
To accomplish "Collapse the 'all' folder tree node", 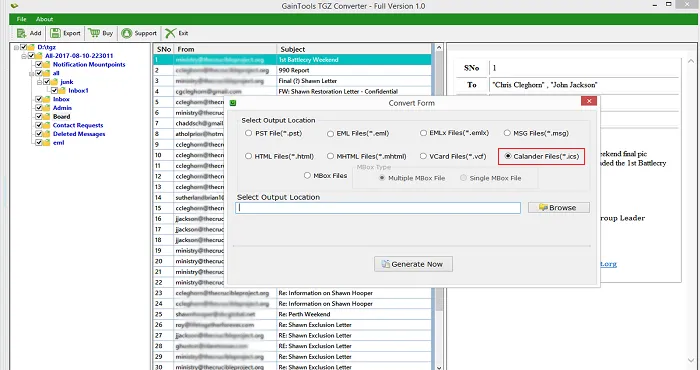I will (32, 73).
